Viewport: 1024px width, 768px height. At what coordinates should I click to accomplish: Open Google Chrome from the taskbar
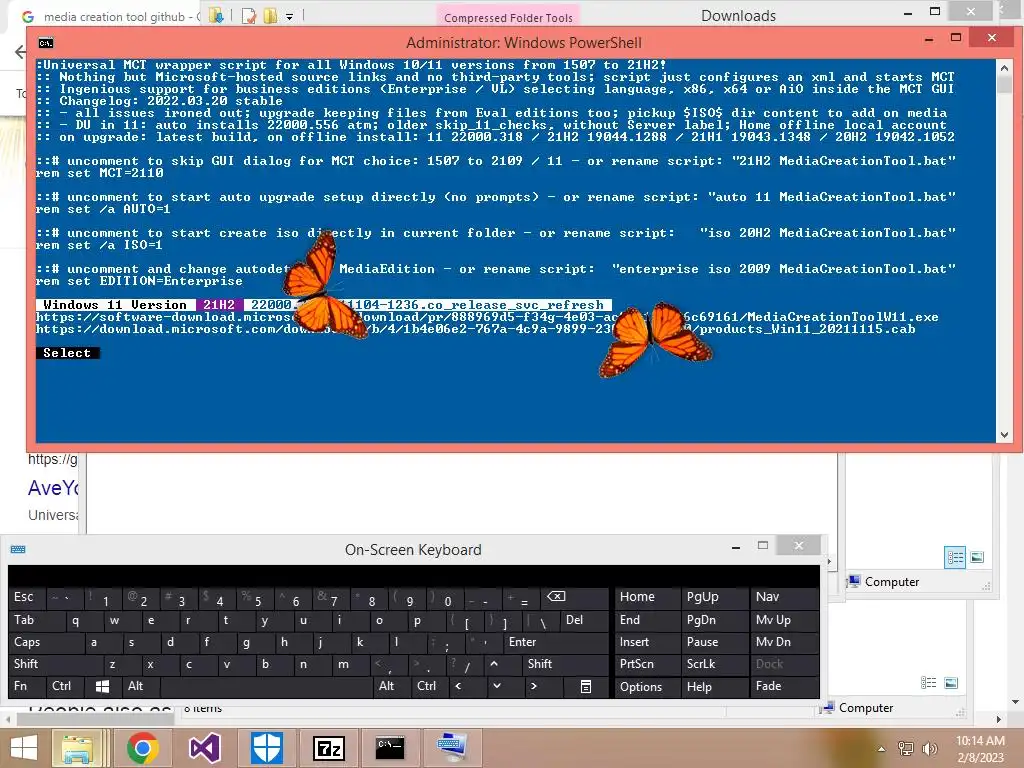coord(143,748)
